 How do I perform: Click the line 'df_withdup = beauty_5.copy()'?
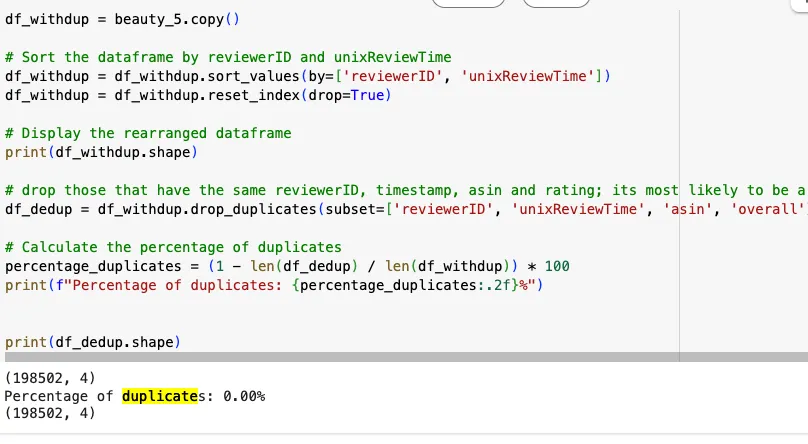pyautogui.click(x=122, y=20)
